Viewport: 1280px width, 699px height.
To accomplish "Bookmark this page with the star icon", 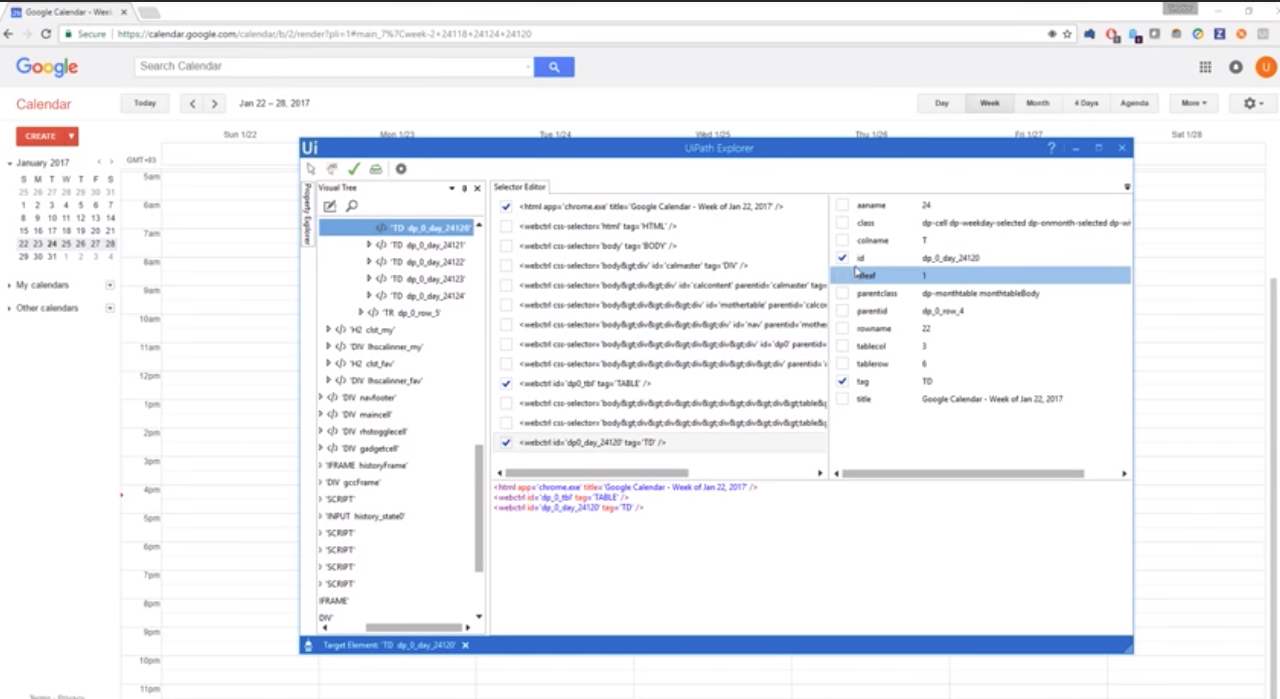I will point(1067,34).
